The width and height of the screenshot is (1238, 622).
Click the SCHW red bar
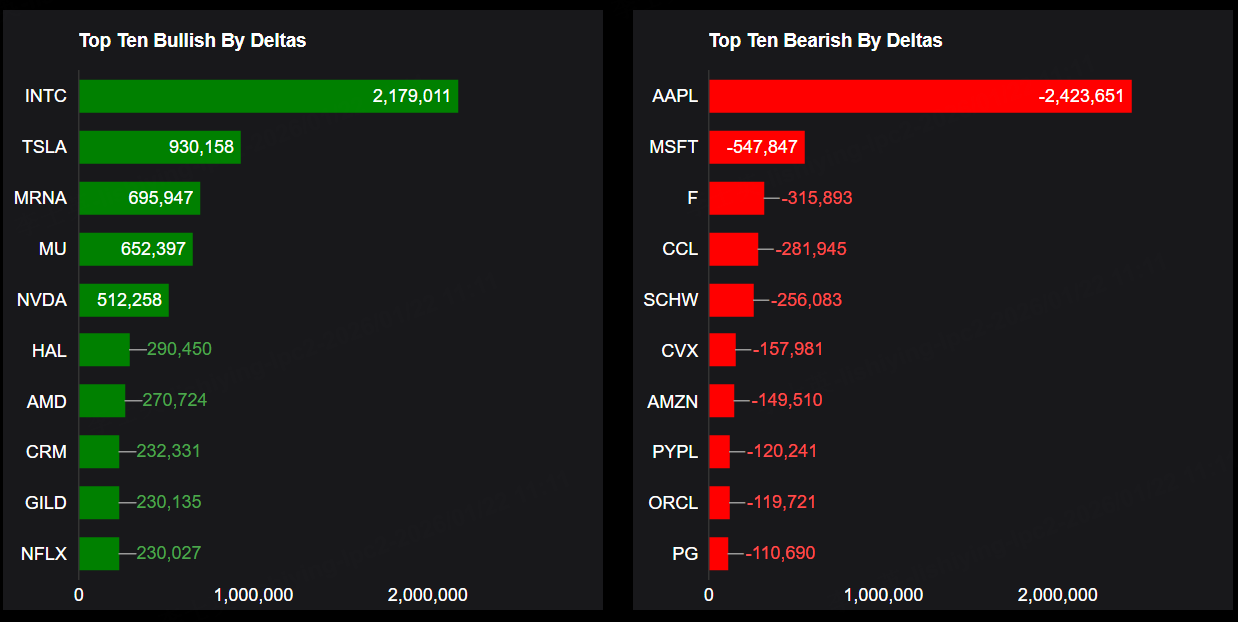click(731, 300)
